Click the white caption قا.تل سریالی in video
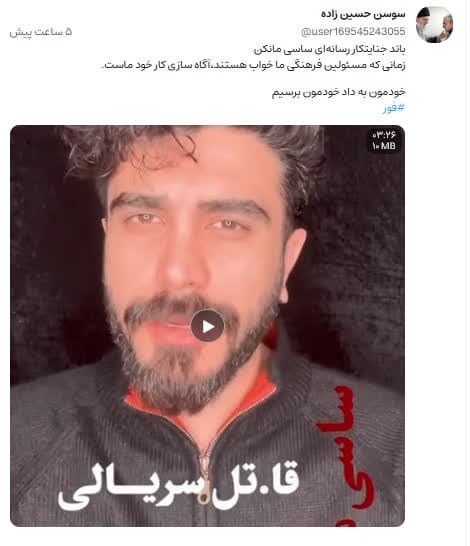 click(x=179, y=485)
